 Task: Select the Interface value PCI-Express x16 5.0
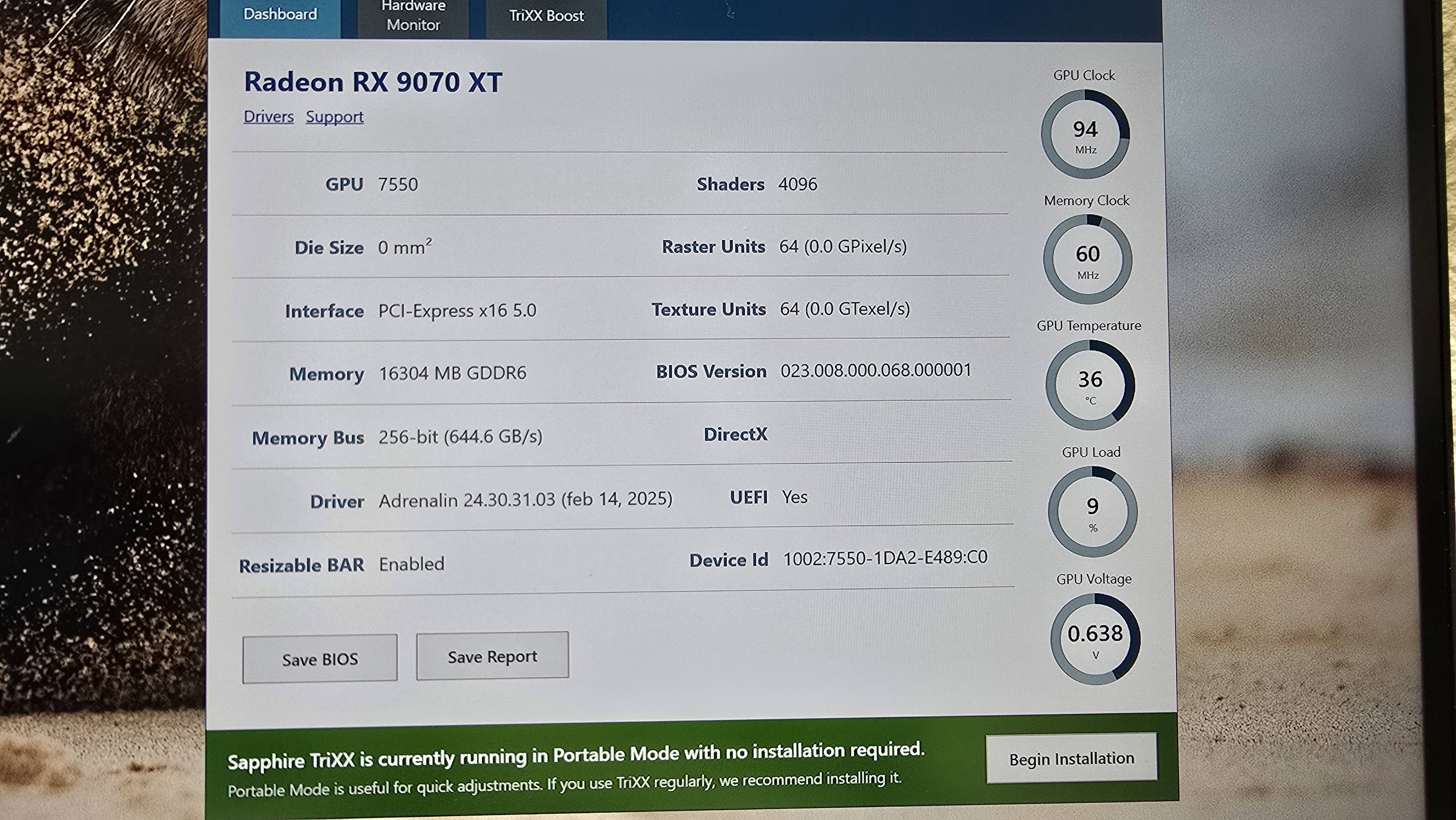[457, 310]
